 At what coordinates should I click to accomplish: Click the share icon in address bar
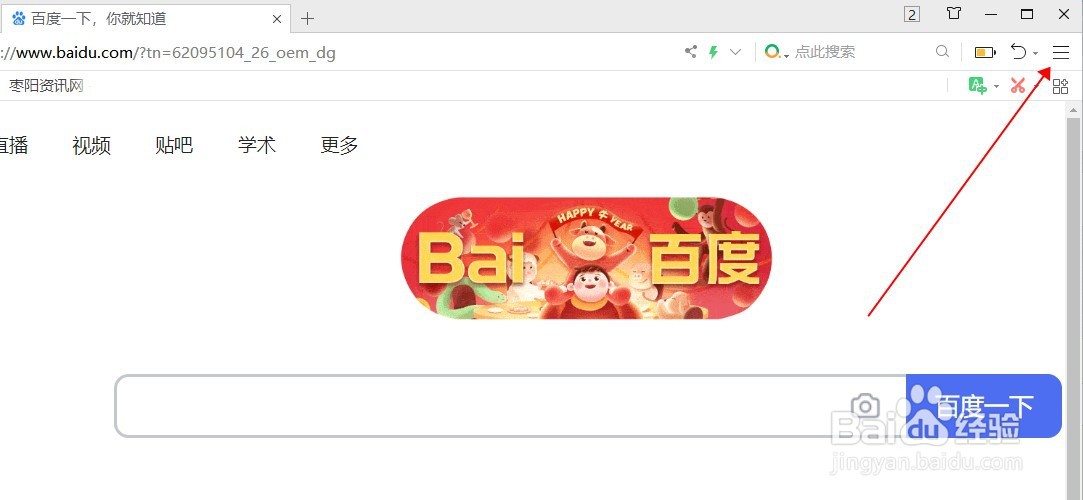[x=691, y=52]
